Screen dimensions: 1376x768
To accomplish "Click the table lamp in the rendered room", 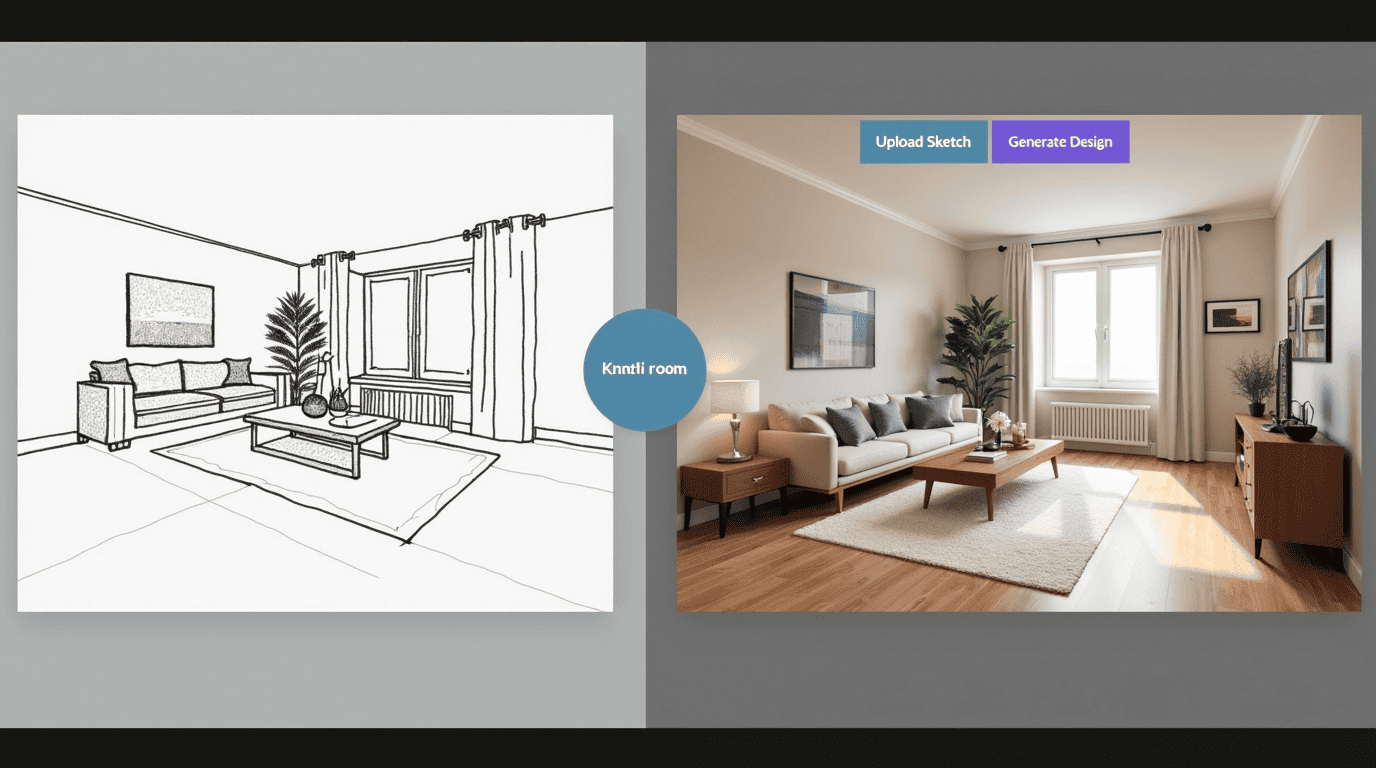I will click(x=734, y=410).
